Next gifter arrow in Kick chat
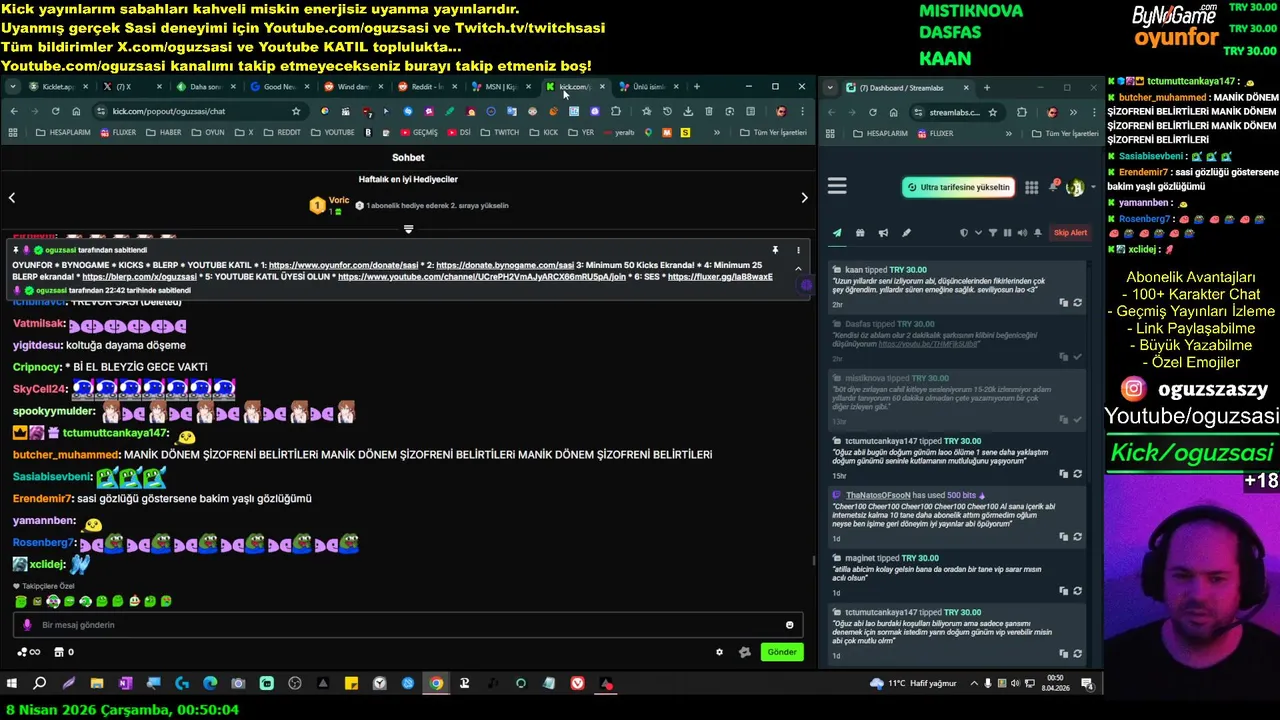Viewport: 1280px width, 720px height. [804, 198]
